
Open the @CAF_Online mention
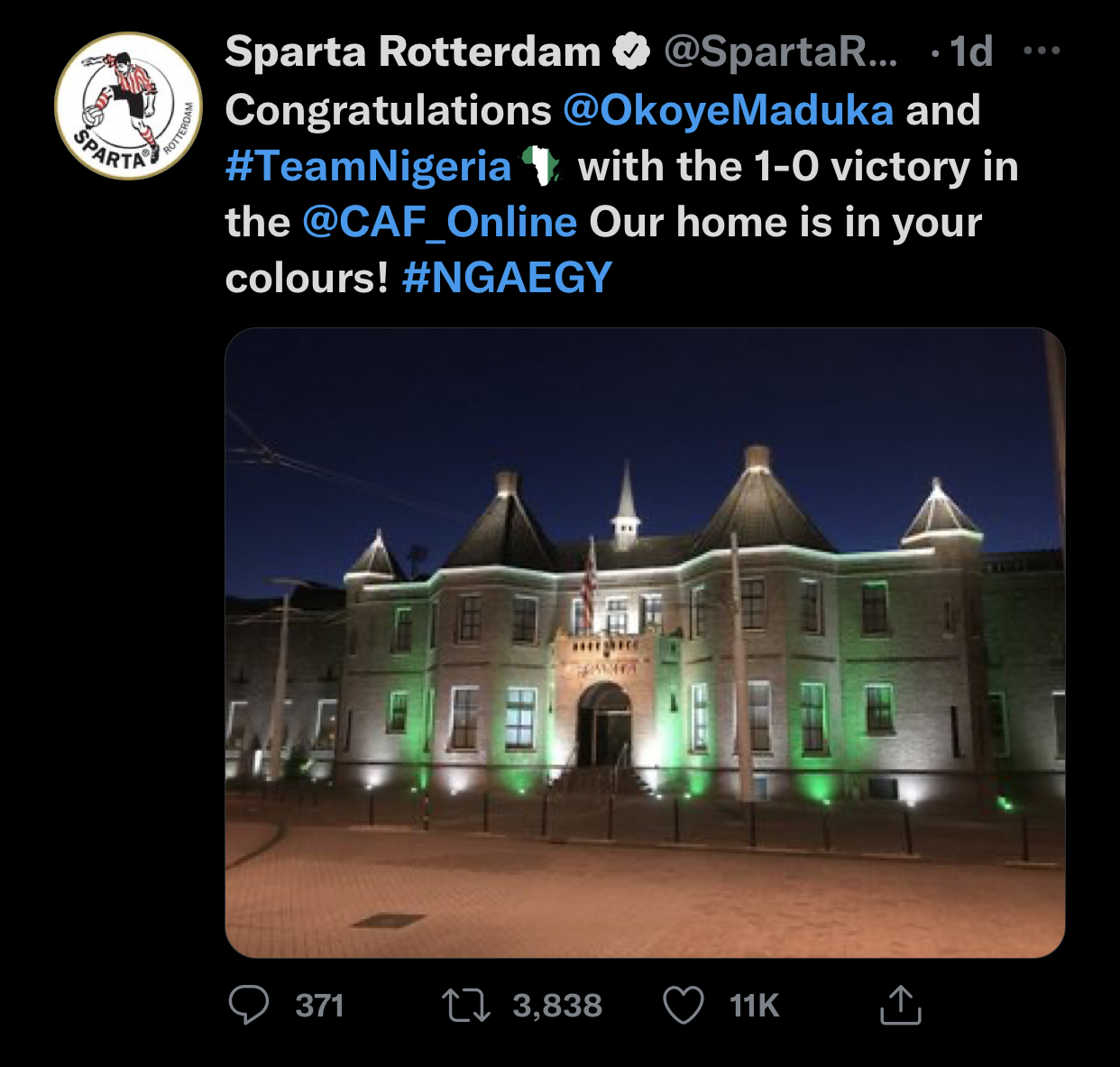pyautogui.click(x=439, y=223)
